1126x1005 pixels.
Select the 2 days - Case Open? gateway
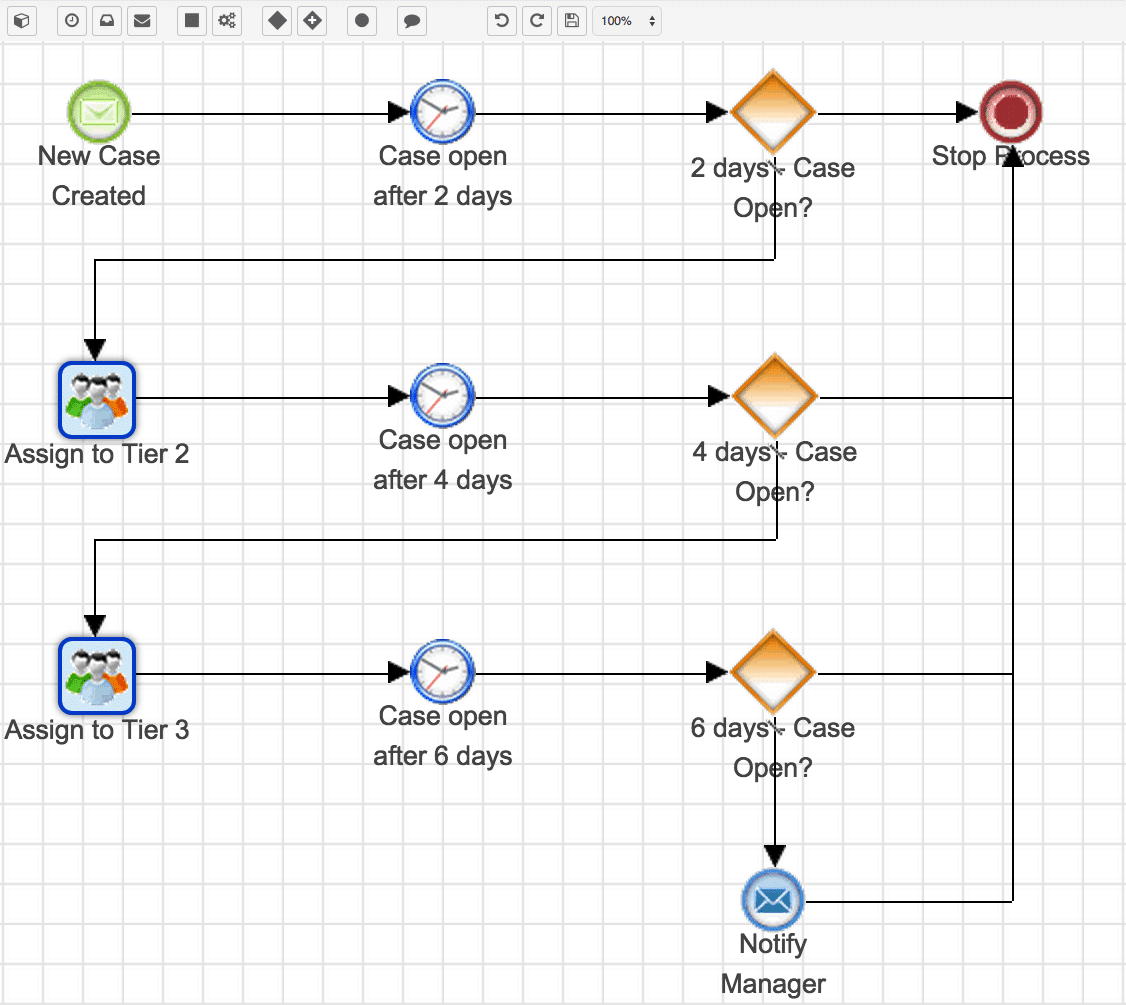coord(773,112)
